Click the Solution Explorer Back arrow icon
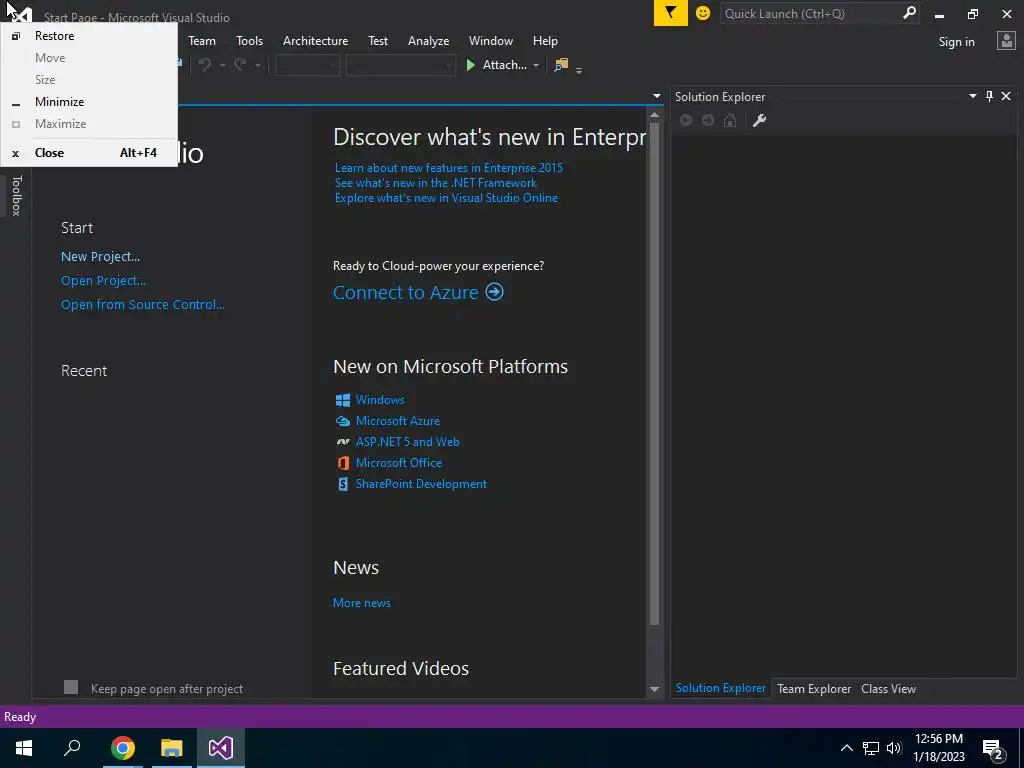 click(686, 120)
